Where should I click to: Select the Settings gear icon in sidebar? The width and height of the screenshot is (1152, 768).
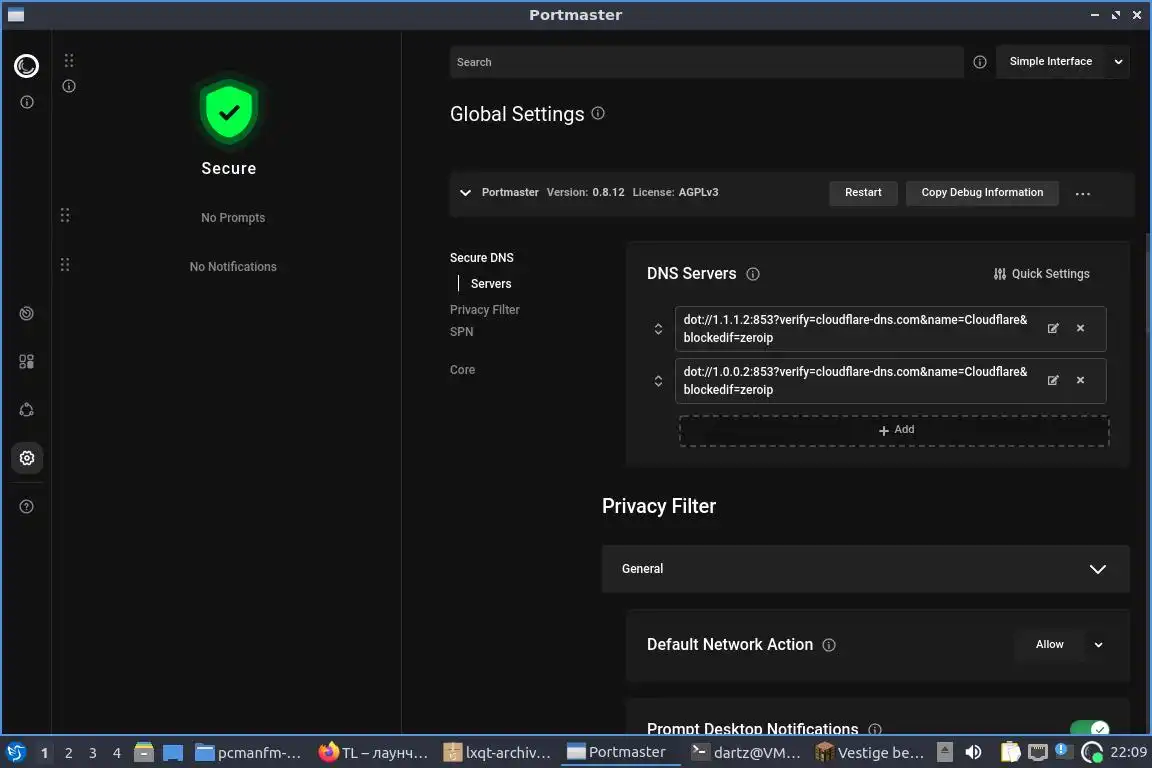(26, 458)
